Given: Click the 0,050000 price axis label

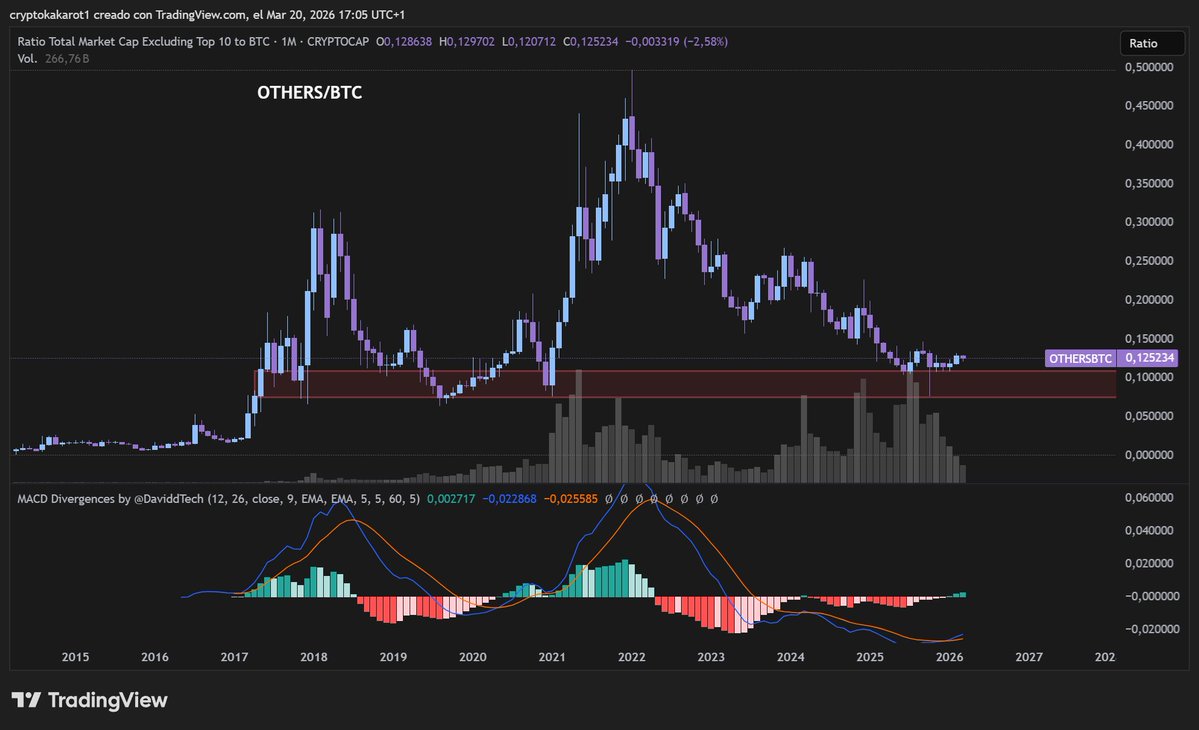Looking at the screenshot, I should tap(1149, 416).
